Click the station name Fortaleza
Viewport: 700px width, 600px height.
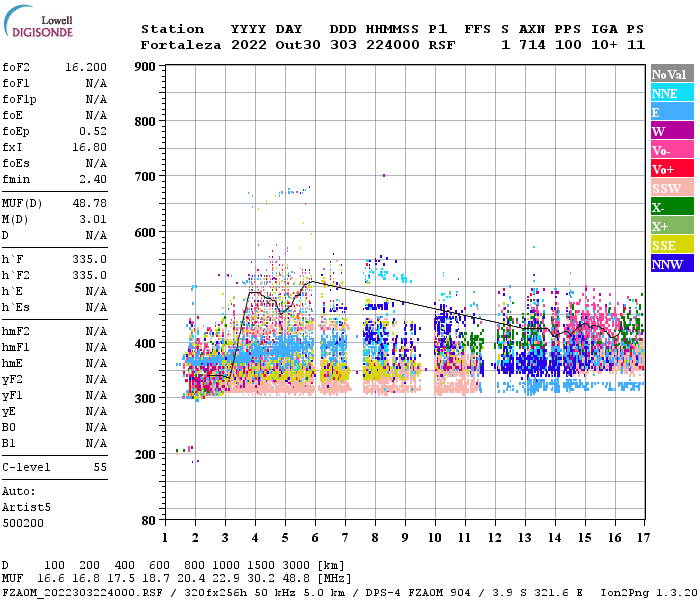coord(181,45)
